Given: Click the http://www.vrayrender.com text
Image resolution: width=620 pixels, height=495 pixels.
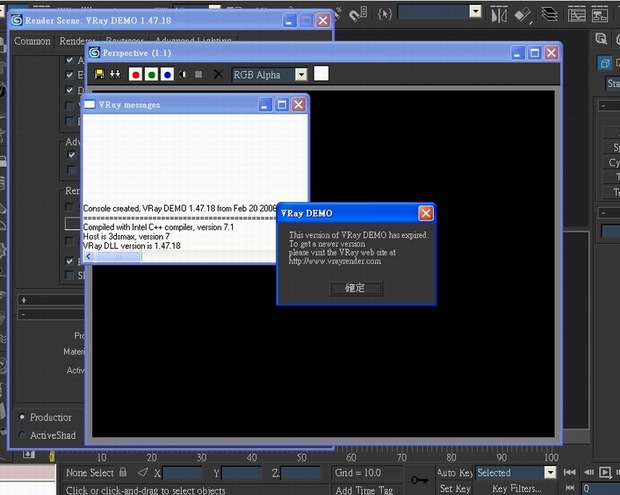Looking at the screenshot, I should point(335,261).
